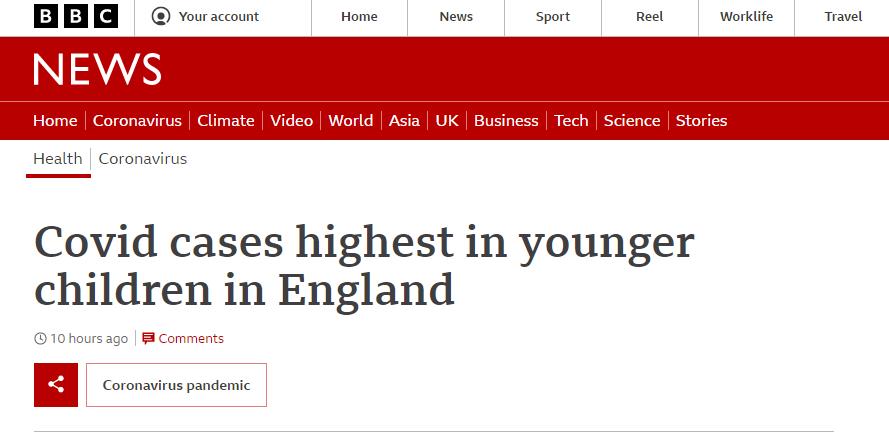889x444 pixels.
Task: Open the top bar News link
Action: 456,17
